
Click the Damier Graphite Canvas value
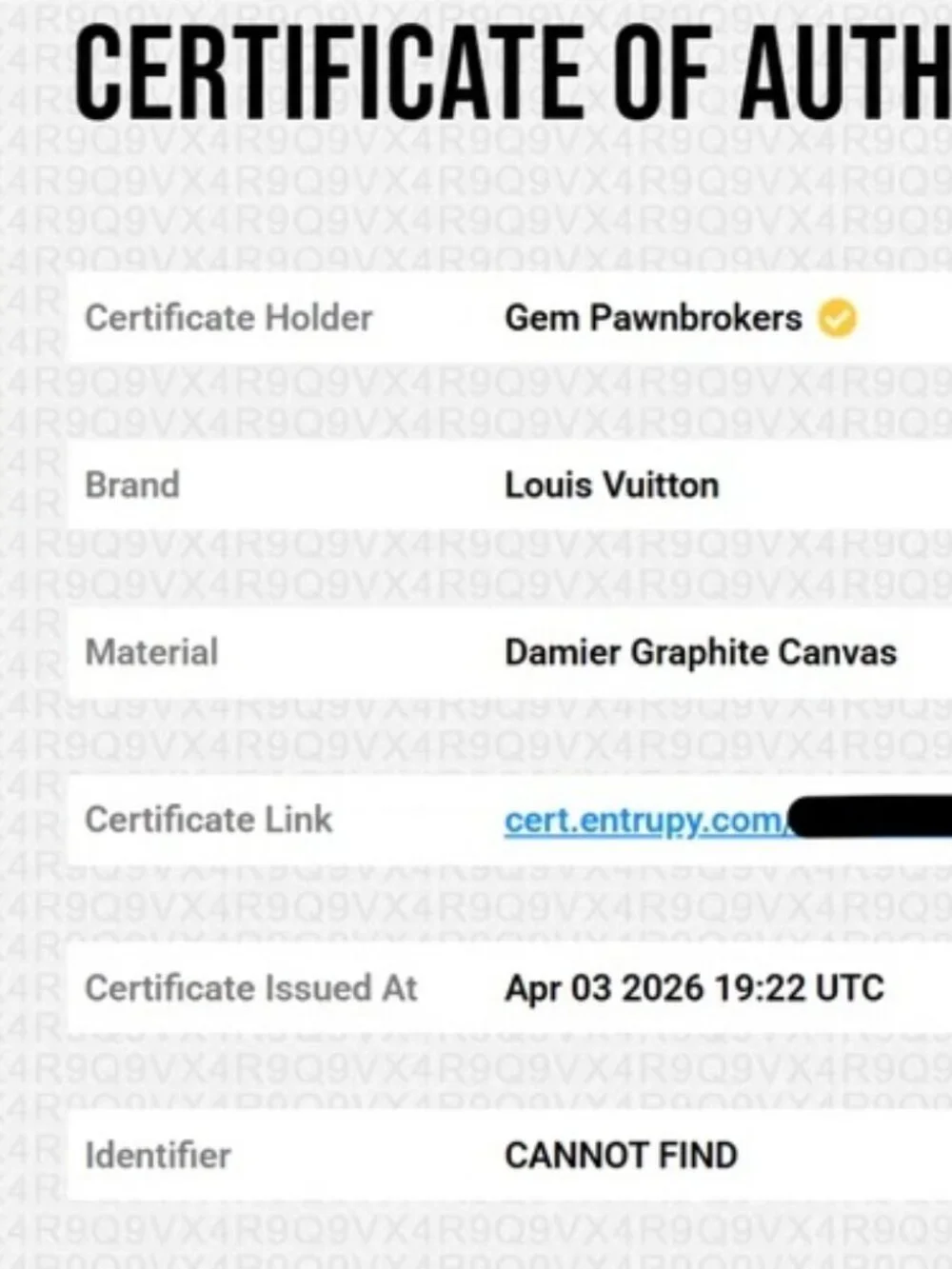pos(701,652)
